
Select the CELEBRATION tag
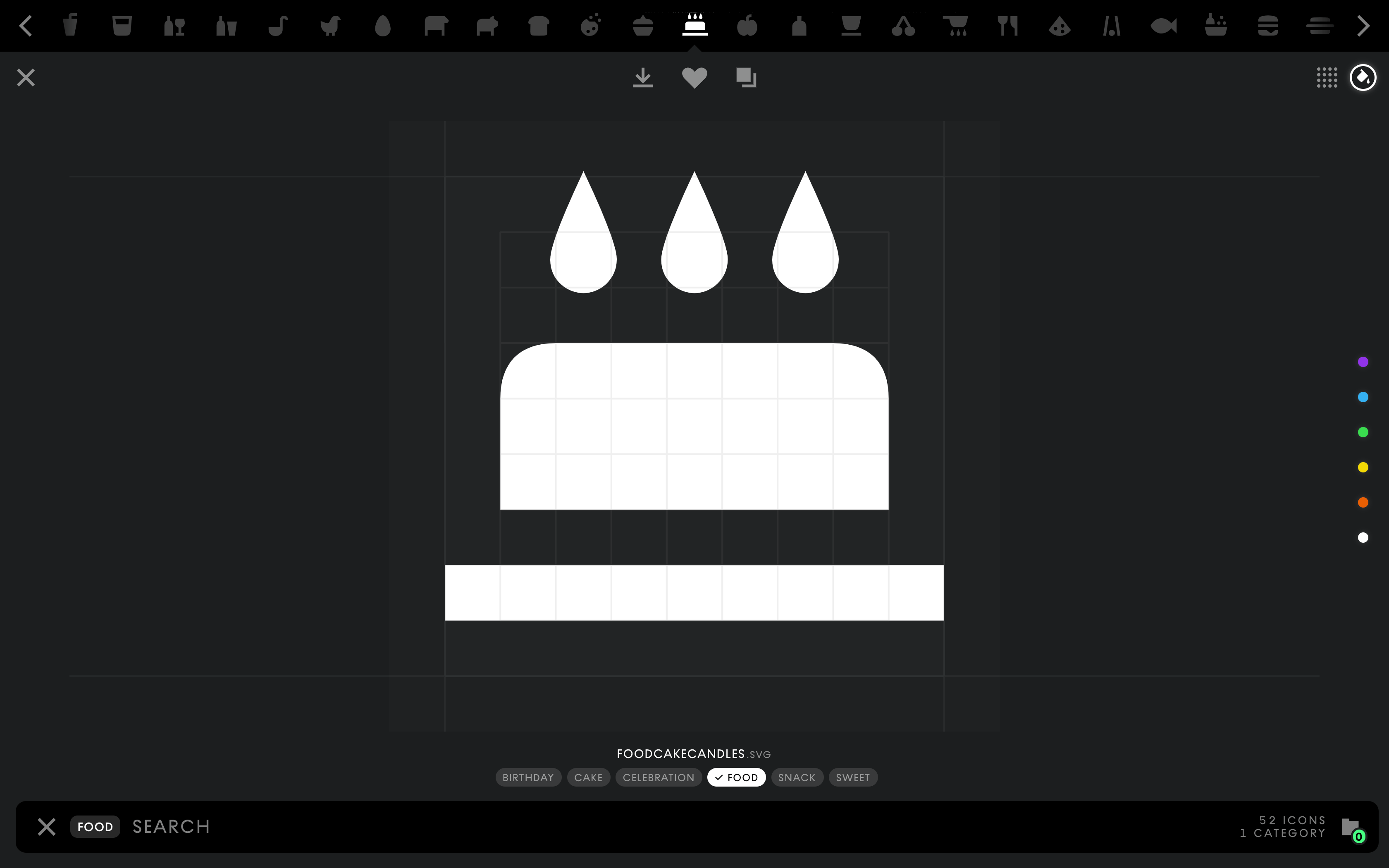(x=659, y=777)
